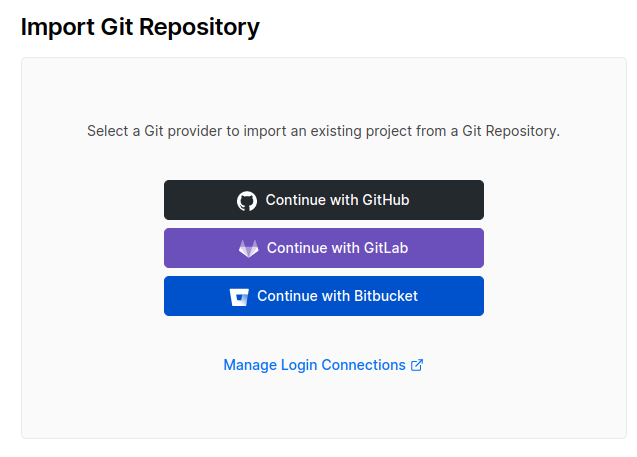Continue with GitHub to import repository
The height and width of the screenshot is (457, 637).
tap(323, 200)
